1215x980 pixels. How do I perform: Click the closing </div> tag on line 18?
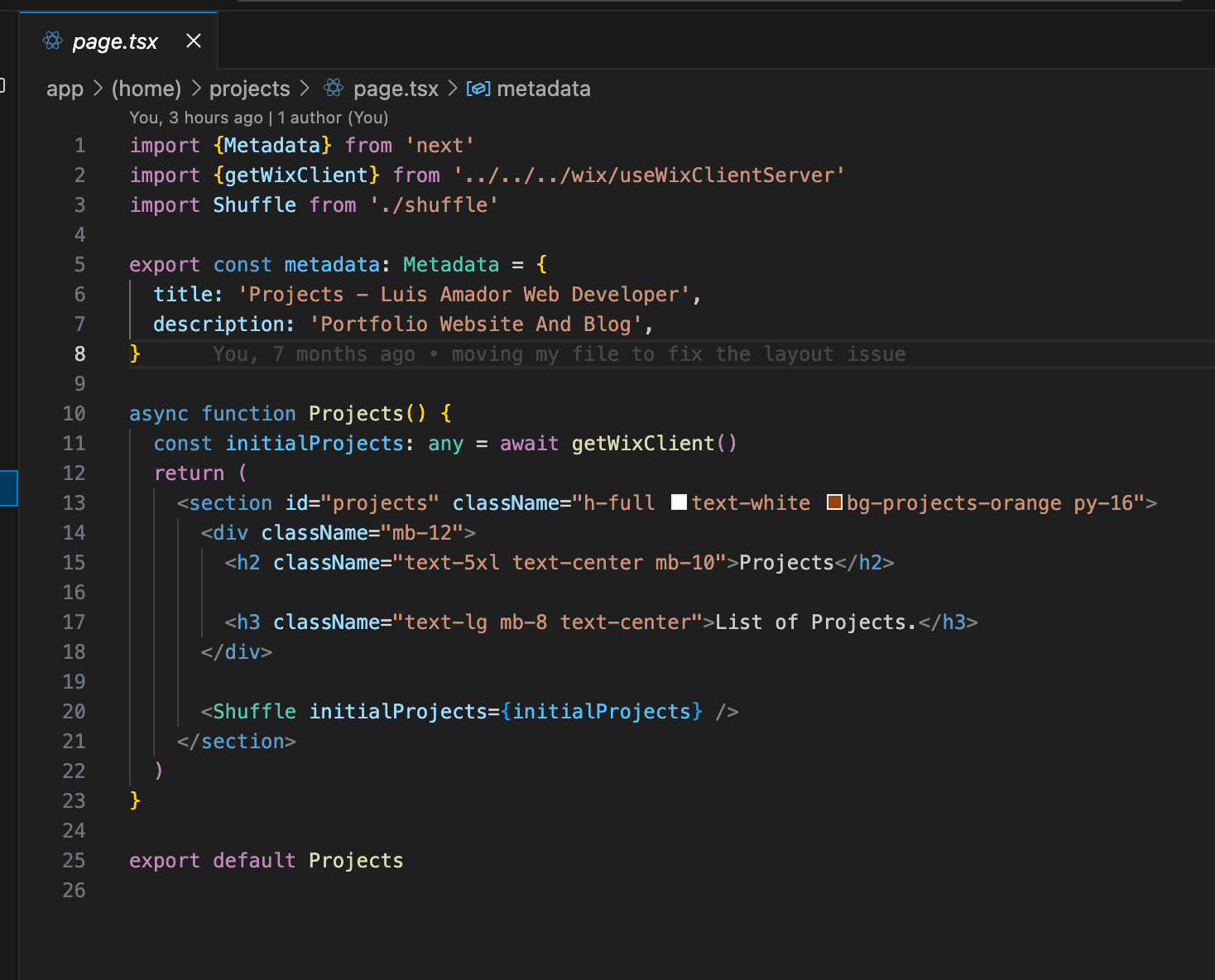point(237,652)
